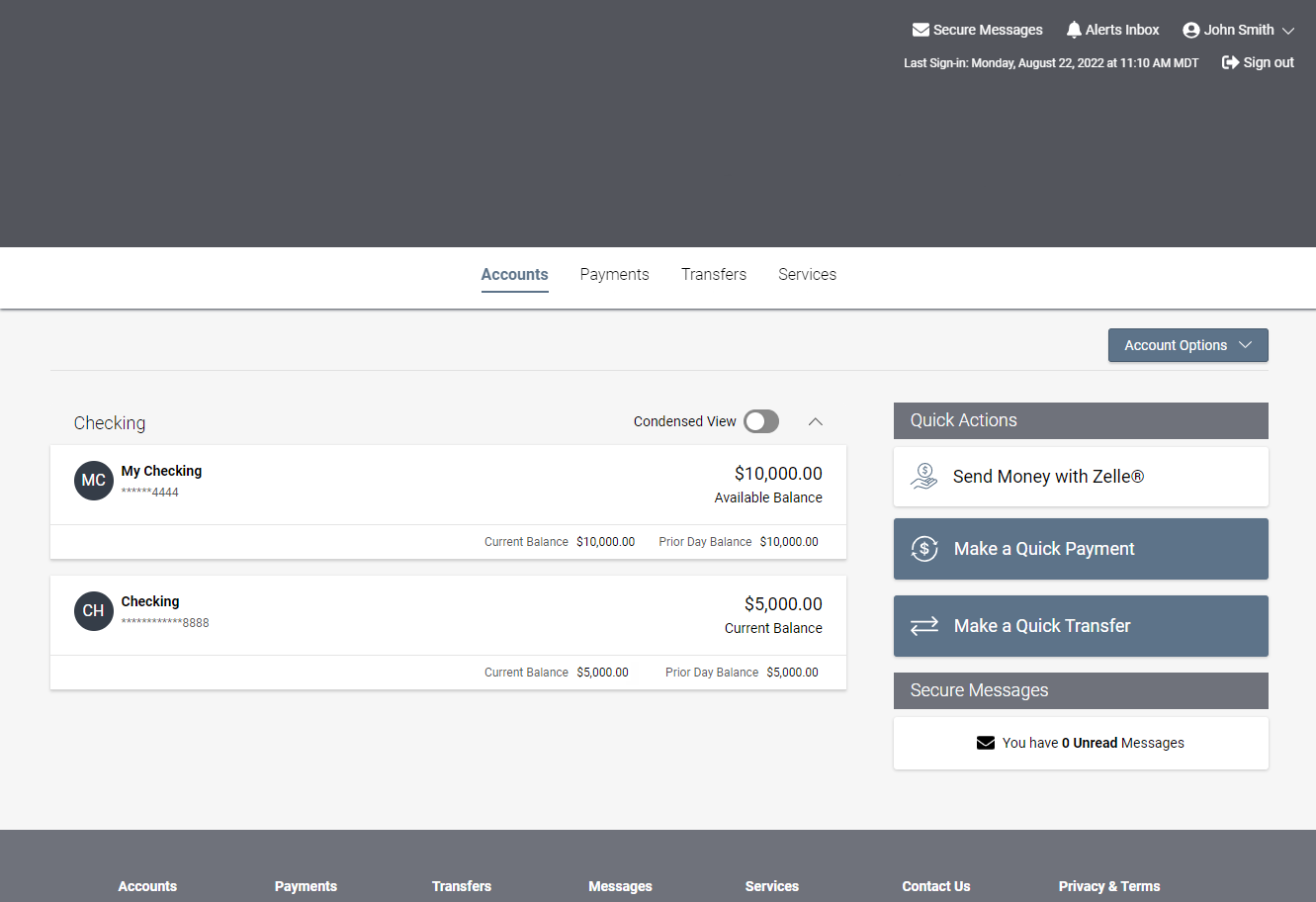Toggle the Condensed View switch
This screenshot has width=1316, height=902.
(x=761, y=421)
